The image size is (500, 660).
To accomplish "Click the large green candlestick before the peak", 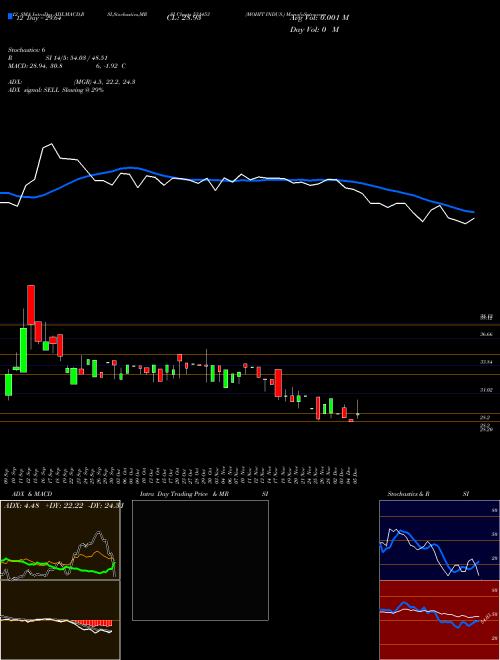I will tap(23, 350).
